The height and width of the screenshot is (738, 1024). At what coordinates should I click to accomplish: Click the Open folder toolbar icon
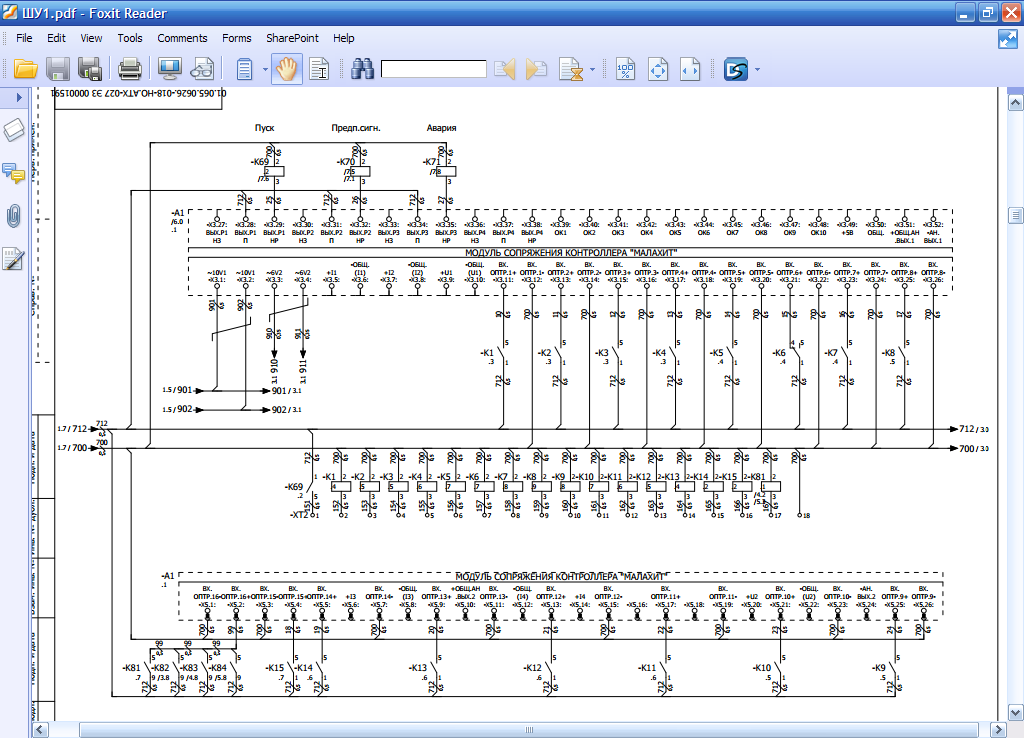point(26,69)
